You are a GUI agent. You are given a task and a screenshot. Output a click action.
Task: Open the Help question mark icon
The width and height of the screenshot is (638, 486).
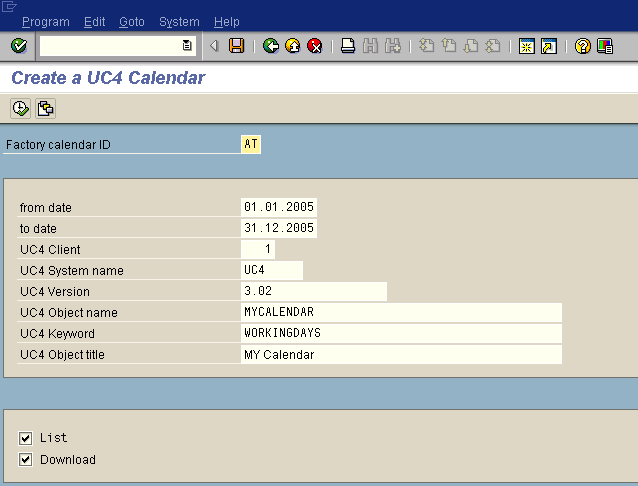(583, 46)
